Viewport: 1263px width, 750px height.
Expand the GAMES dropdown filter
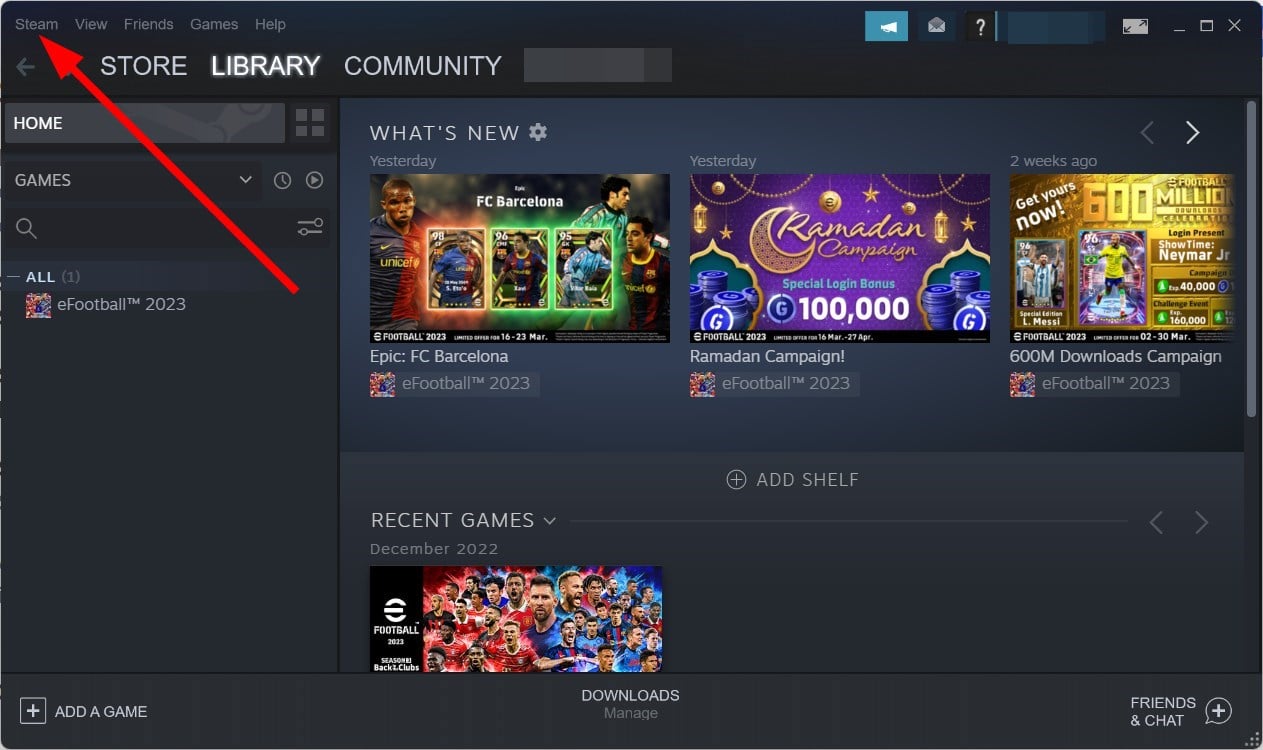tap(246, 180)
